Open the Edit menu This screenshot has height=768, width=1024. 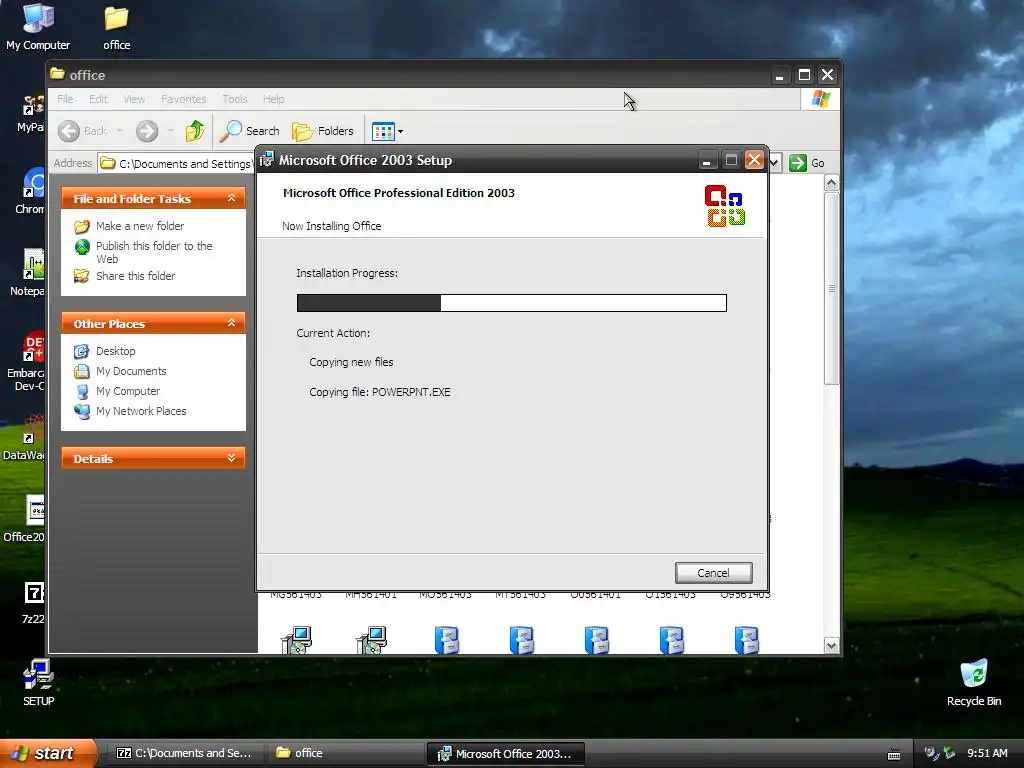pyautogui.click(x=99, y=99)
